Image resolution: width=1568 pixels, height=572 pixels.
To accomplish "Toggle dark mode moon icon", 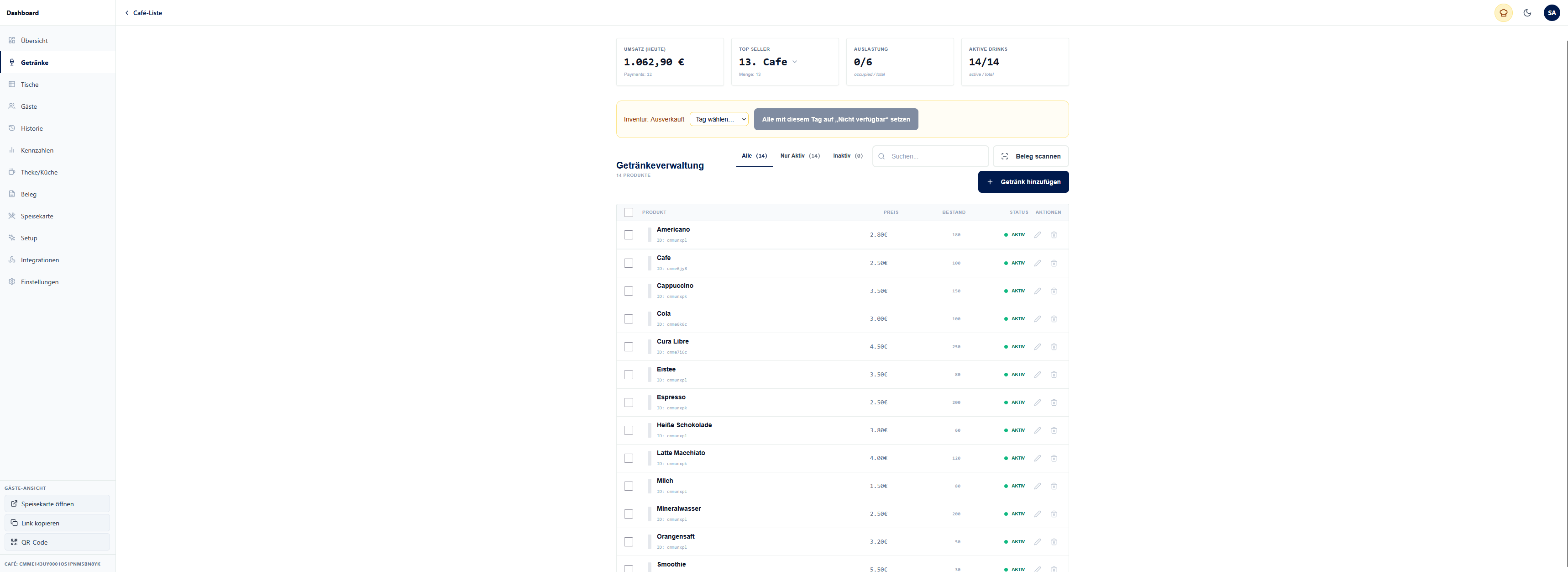I will pos(1527,13).
